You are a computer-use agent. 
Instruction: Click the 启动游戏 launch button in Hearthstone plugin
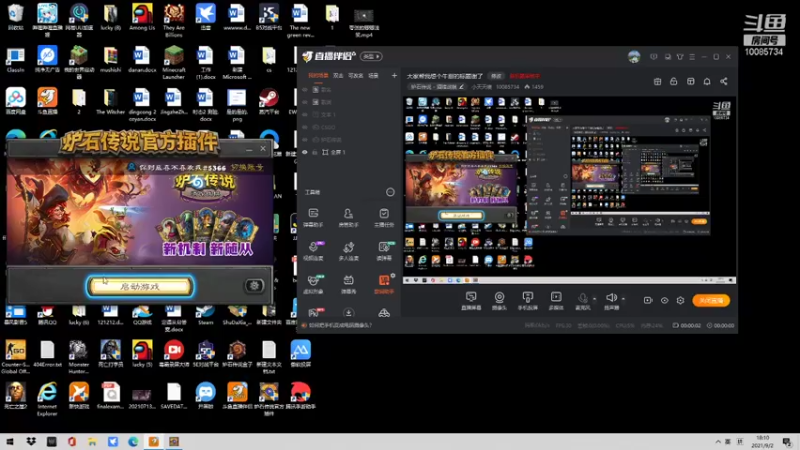140,286
